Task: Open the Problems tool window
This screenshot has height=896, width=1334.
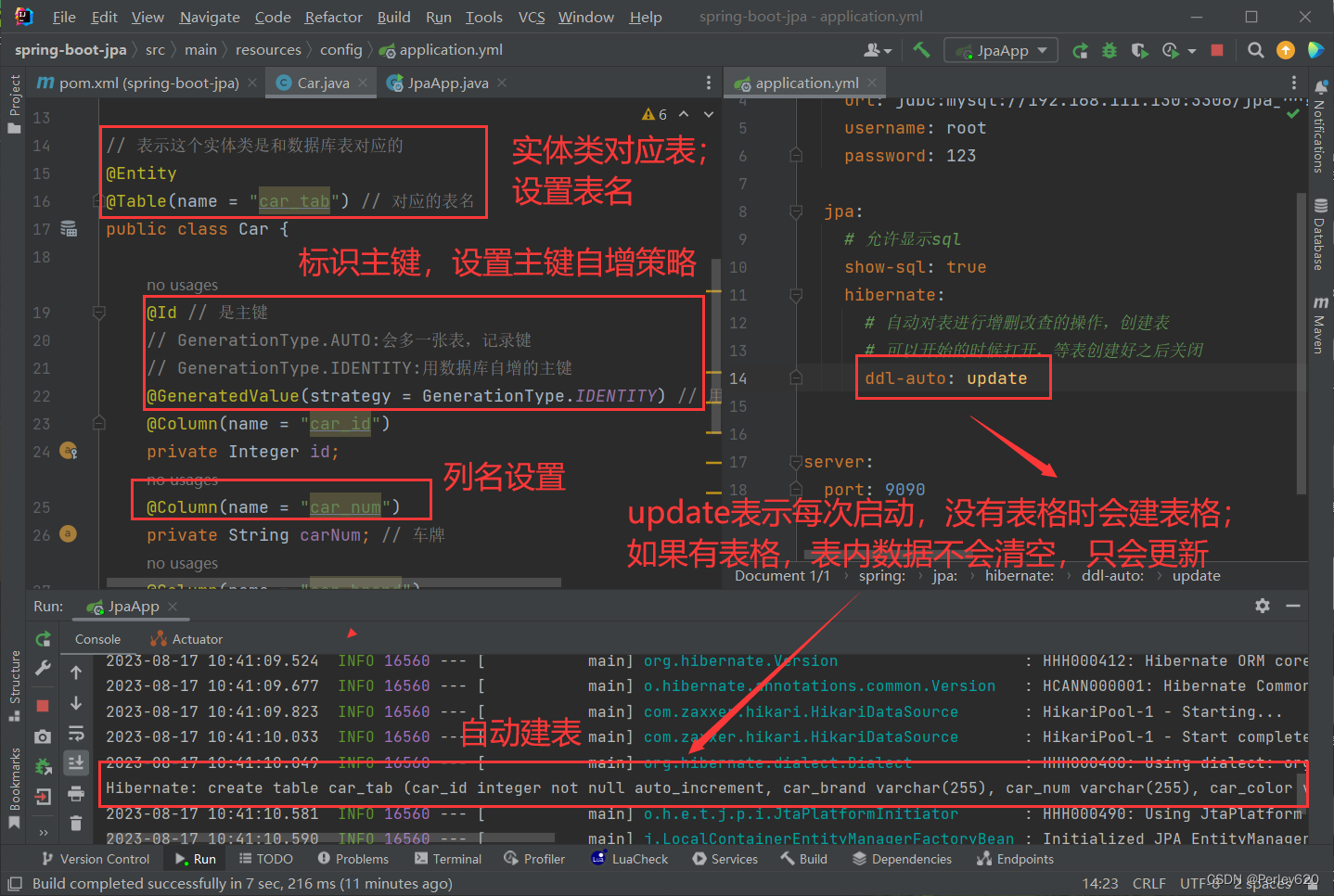Action: pyautogui.click(x=353, y=859)
